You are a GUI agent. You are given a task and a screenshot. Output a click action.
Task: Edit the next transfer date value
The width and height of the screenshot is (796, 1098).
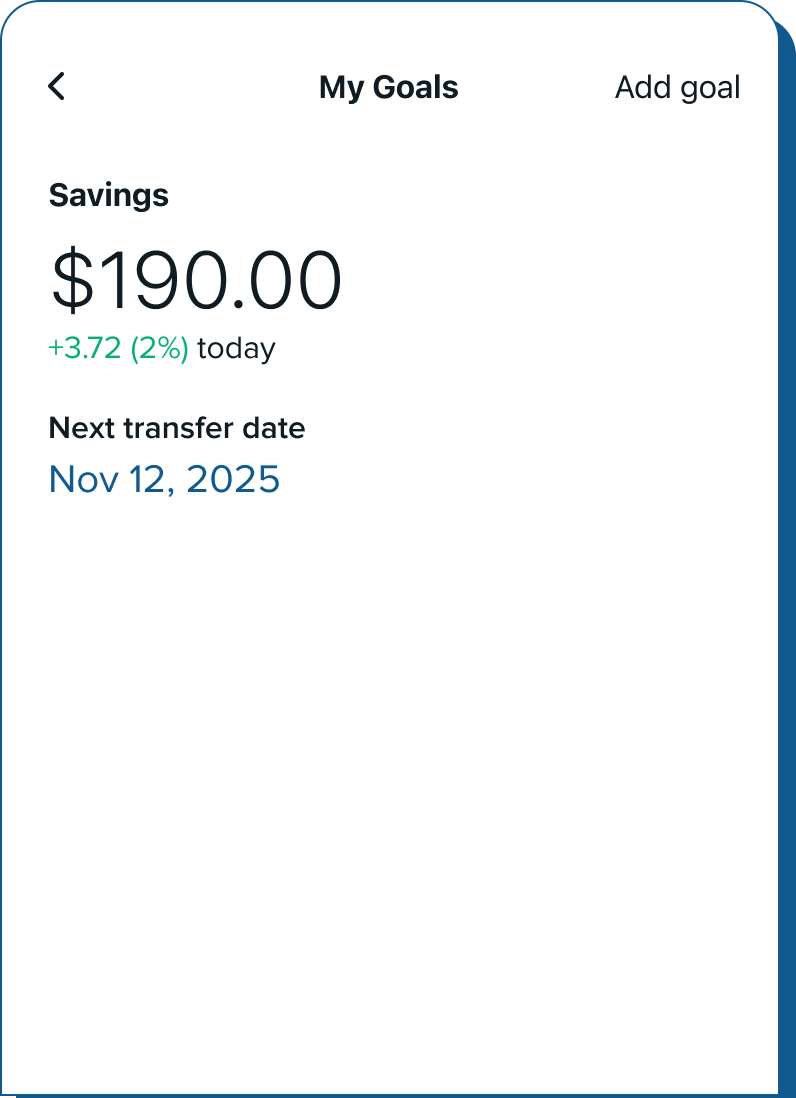coord(164,479)
